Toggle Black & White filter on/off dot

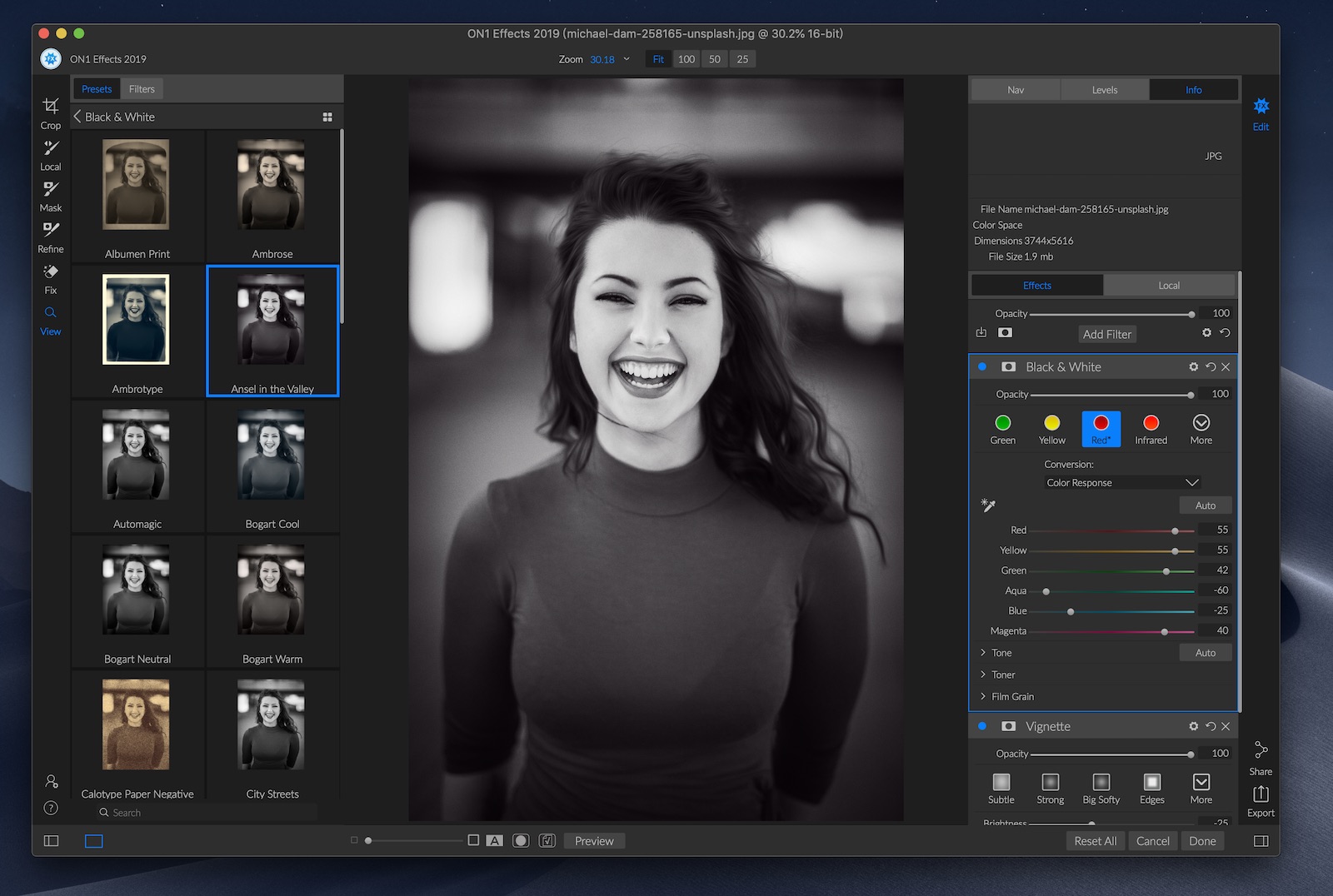[982, 366]
